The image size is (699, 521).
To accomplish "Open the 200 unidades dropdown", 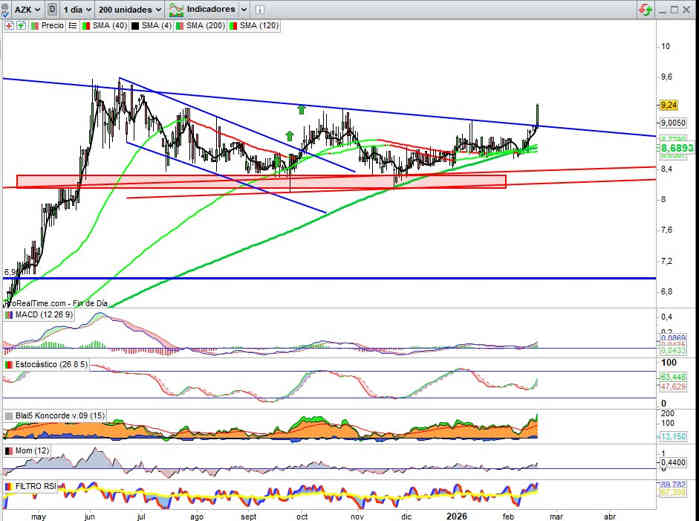I will (129, 9).
